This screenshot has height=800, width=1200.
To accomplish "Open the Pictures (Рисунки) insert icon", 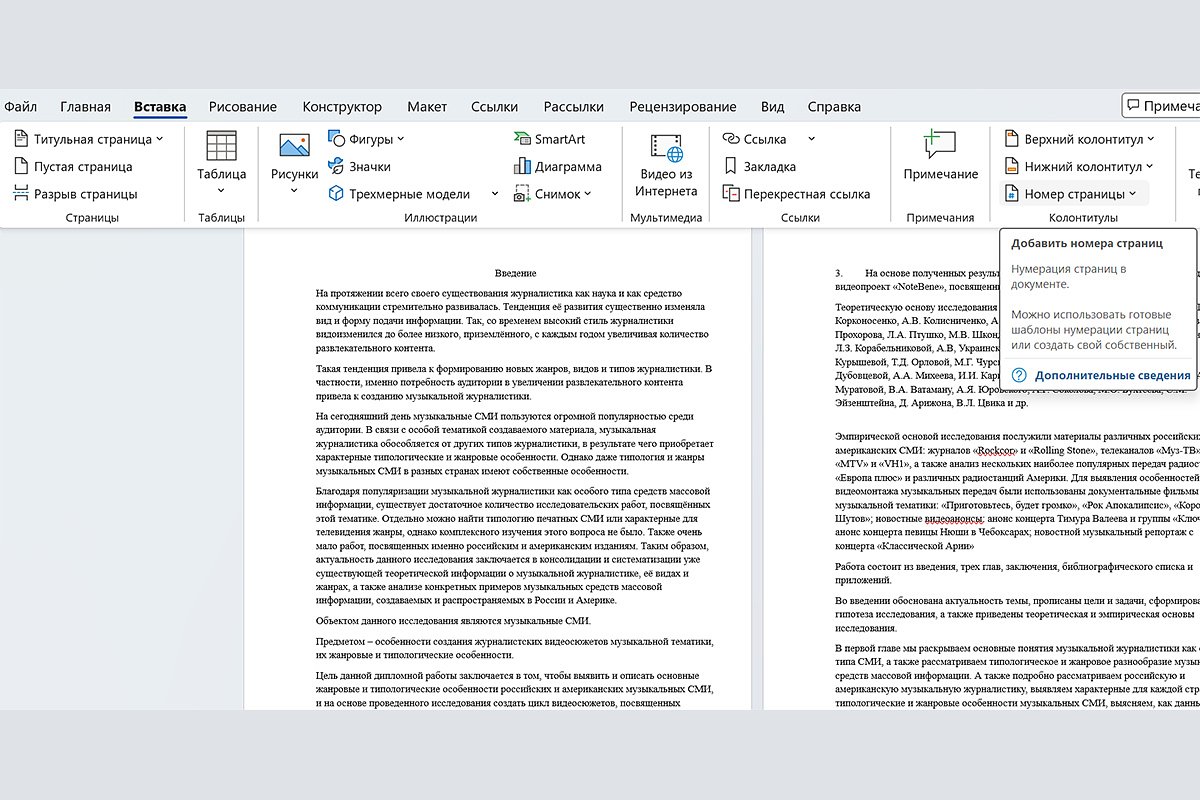I will 294,148.
